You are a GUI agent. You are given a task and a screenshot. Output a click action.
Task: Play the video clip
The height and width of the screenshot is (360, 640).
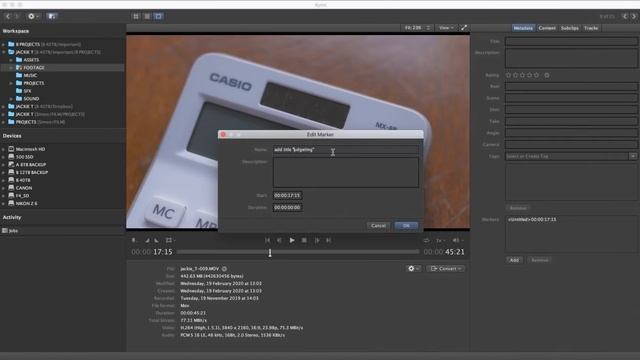click(x=292, y=240)
